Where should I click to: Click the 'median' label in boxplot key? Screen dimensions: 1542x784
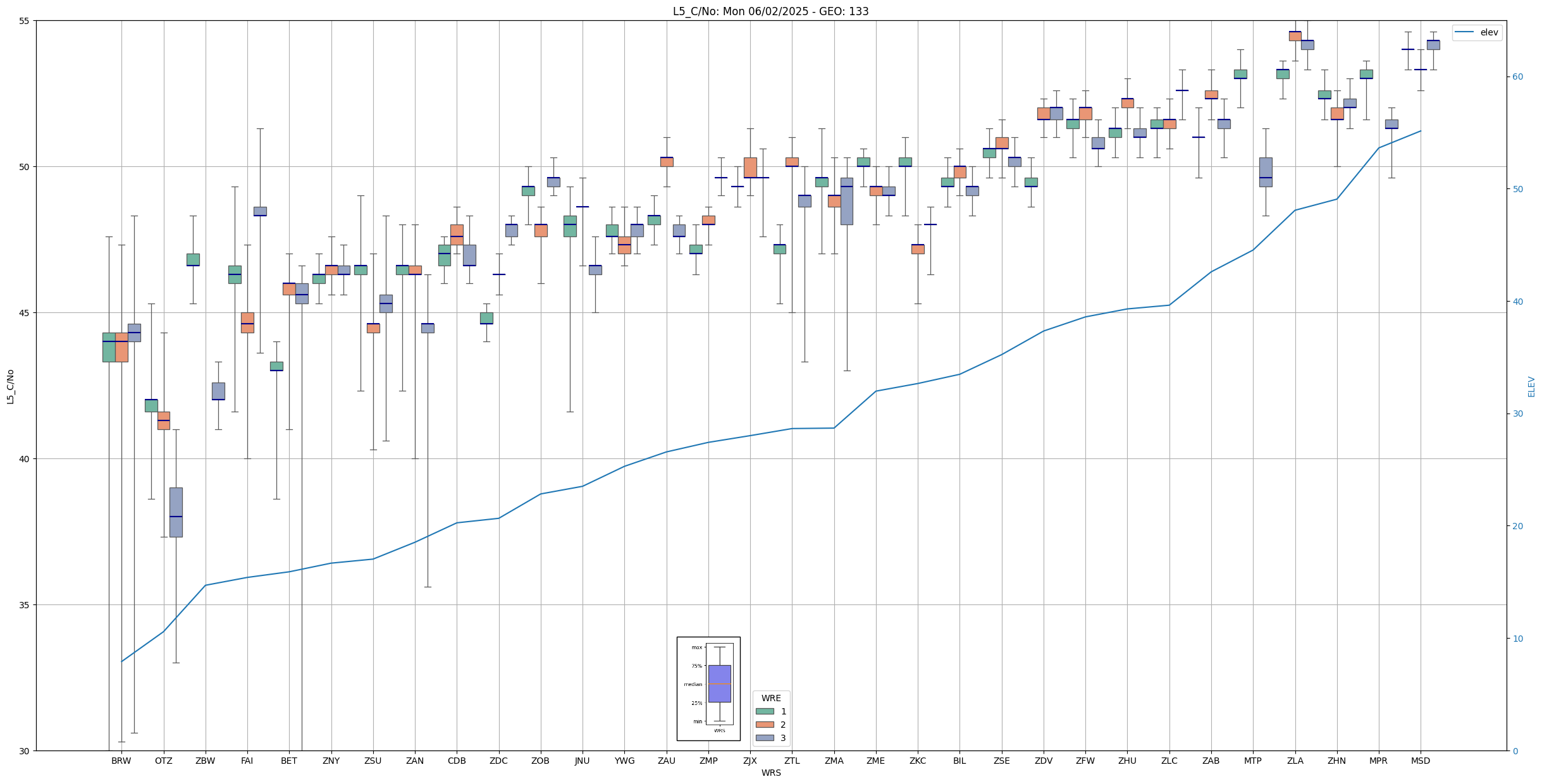click(x=693, y=684)
